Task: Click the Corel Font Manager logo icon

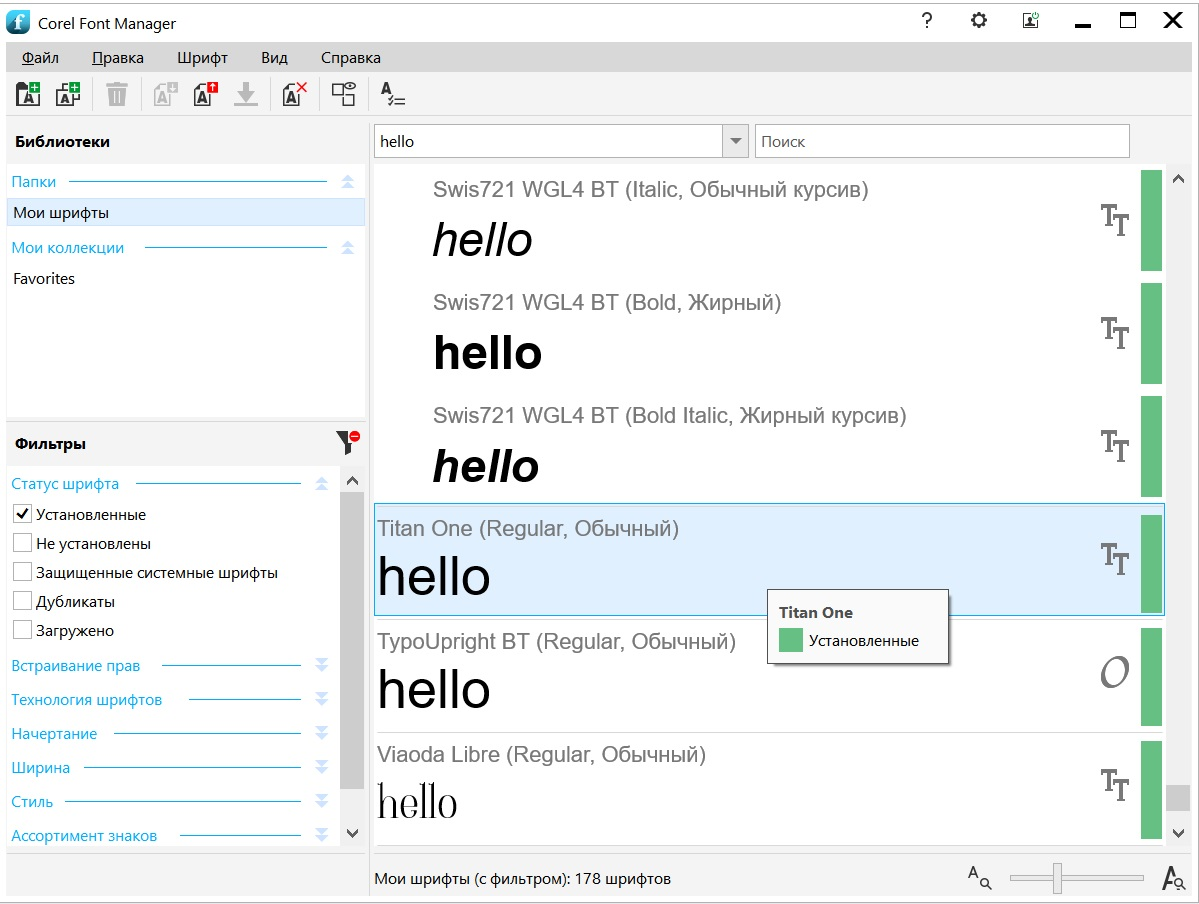Action: [18, 22]
